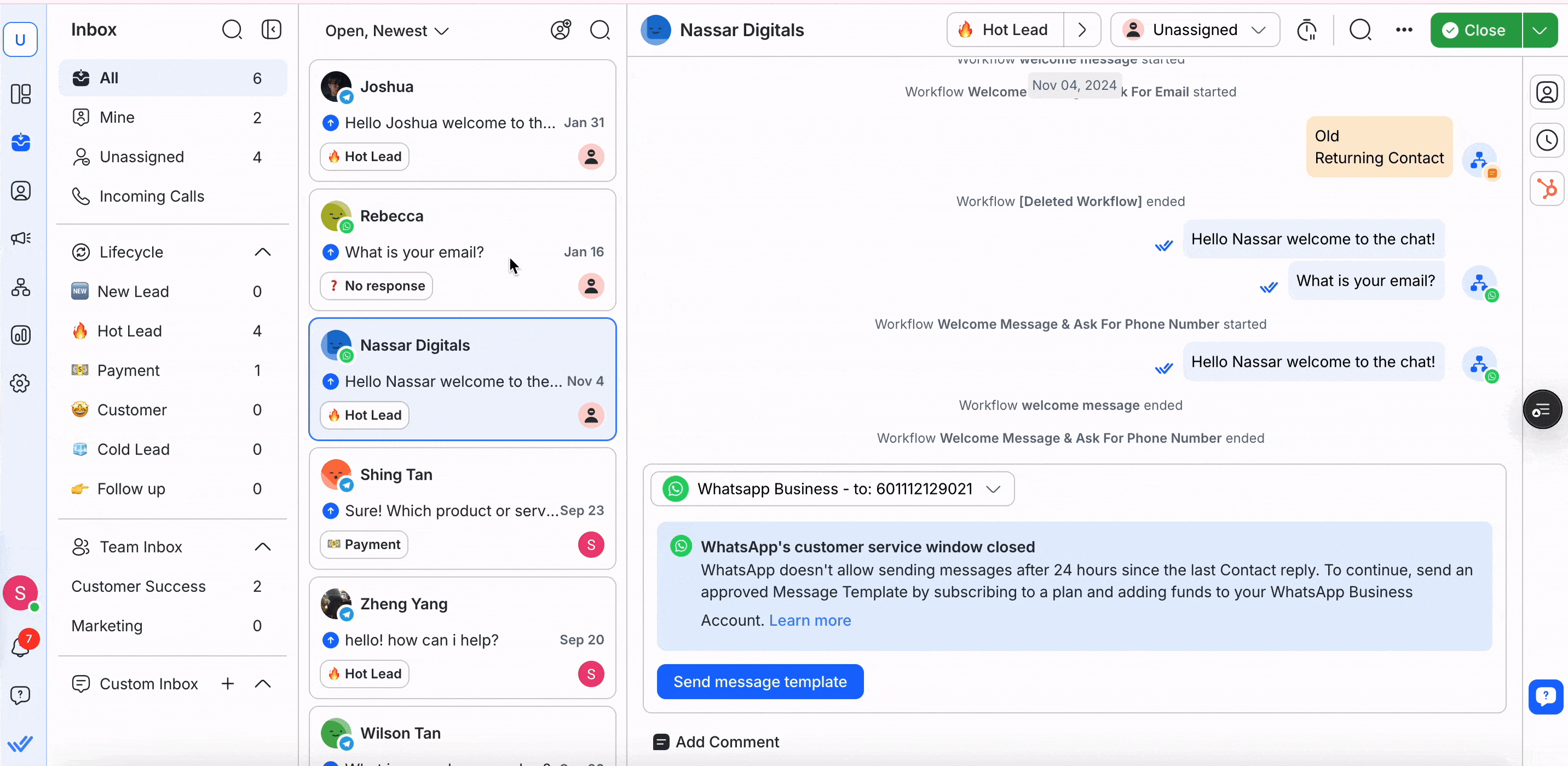
Task: Open the Broadcast megaphone panel
Action: click(21, 238)
